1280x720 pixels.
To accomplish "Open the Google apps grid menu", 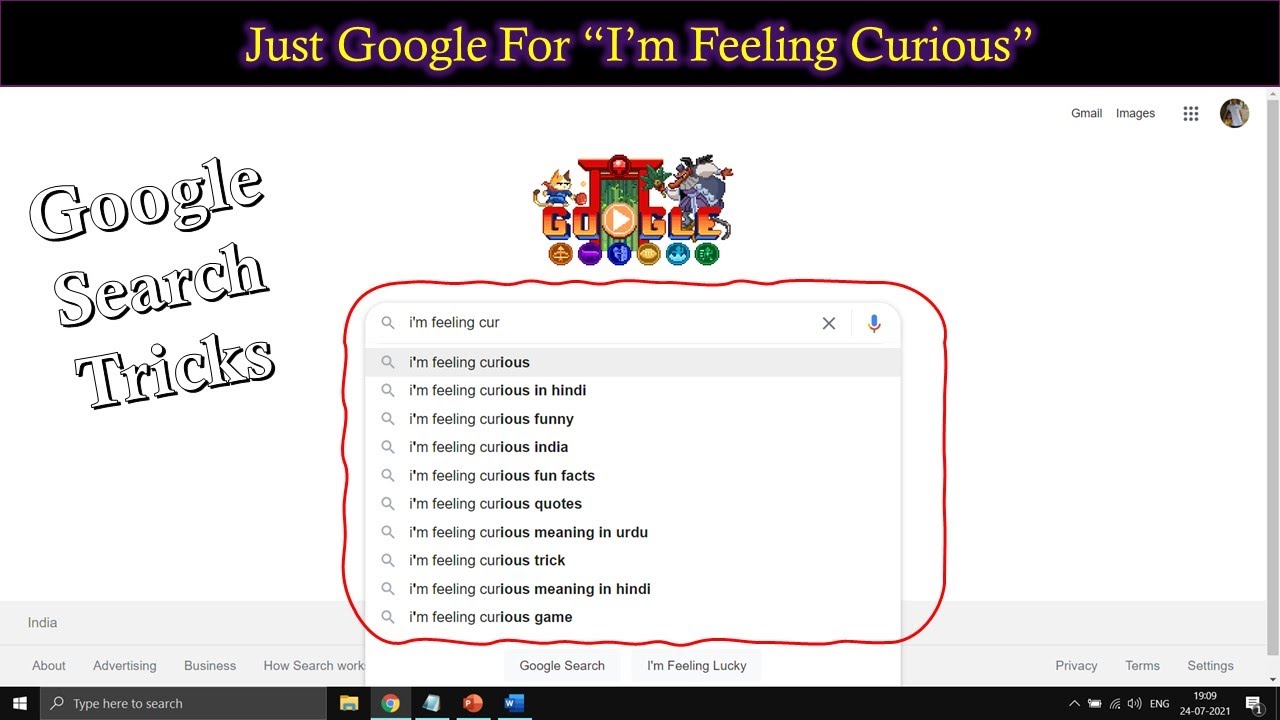I will [1190, 114].
